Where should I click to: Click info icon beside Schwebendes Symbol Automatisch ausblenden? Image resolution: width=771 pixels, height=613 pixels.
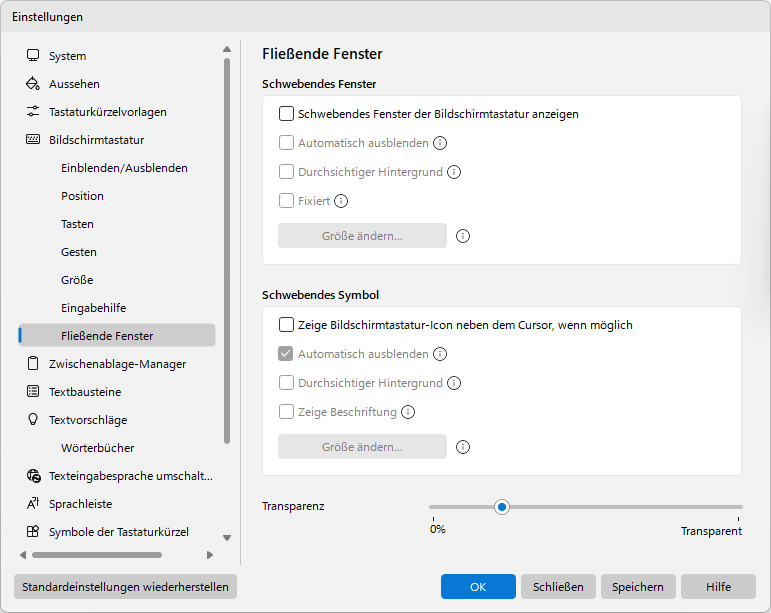[x=440, y=354]
